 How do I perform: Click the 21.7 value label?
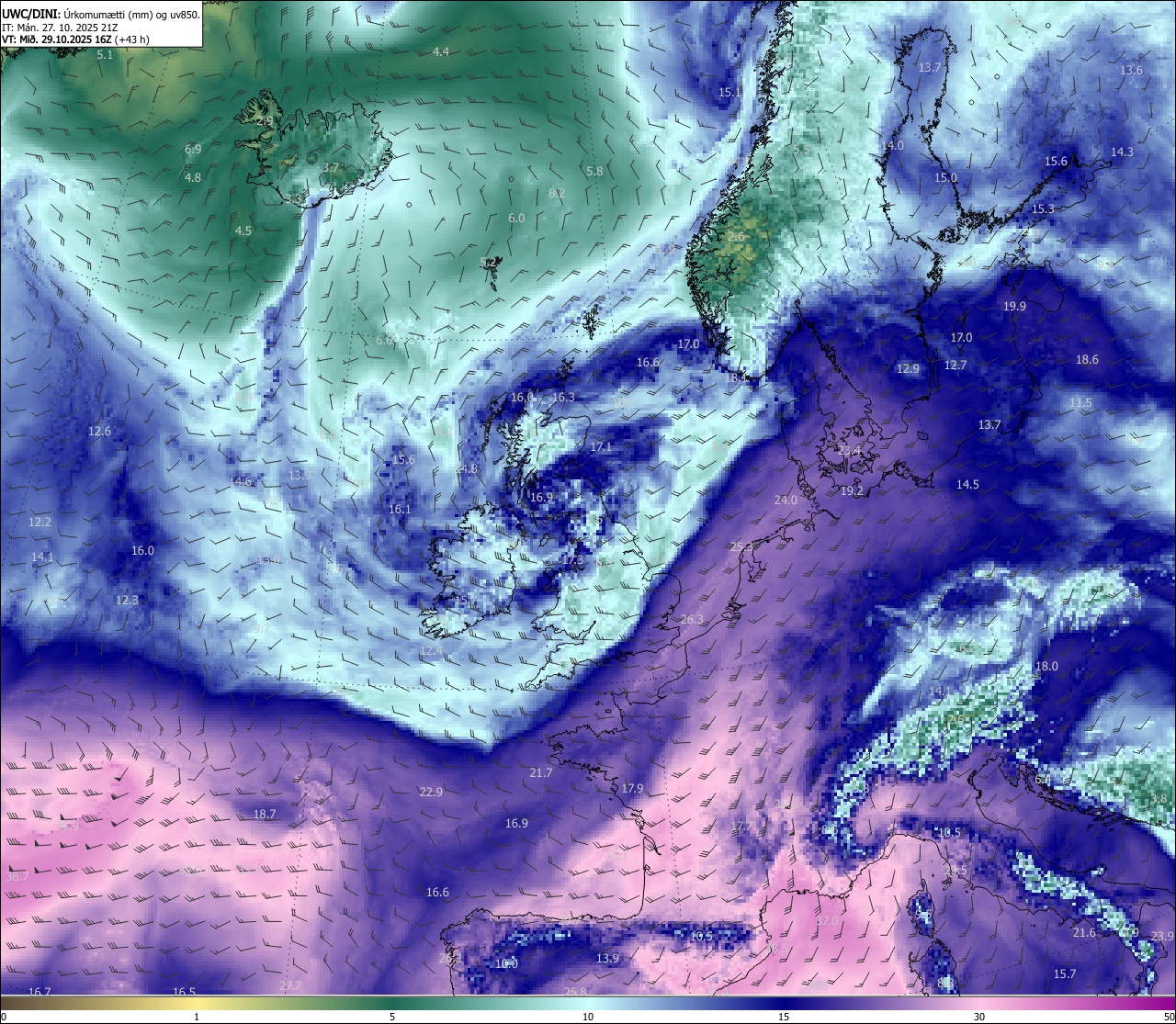[x=541, y=773]
